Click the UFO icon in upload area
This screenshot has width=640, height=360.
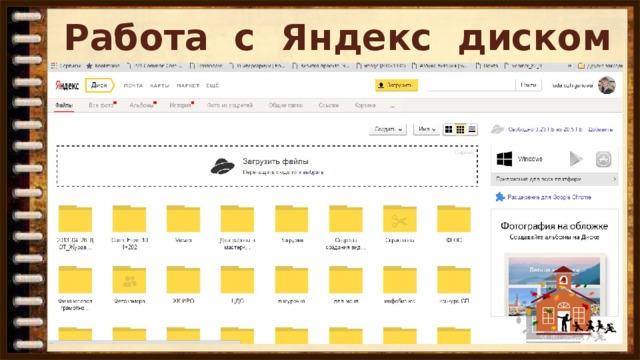(222, 166)
